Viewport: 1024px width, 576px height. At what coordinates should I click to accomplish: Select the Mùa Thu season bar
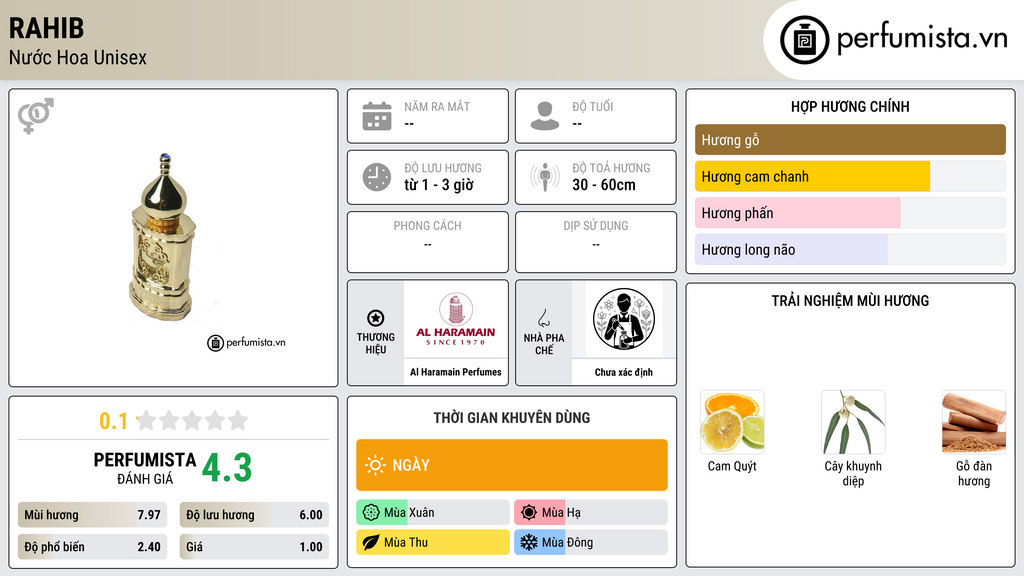tap(433, 542)
